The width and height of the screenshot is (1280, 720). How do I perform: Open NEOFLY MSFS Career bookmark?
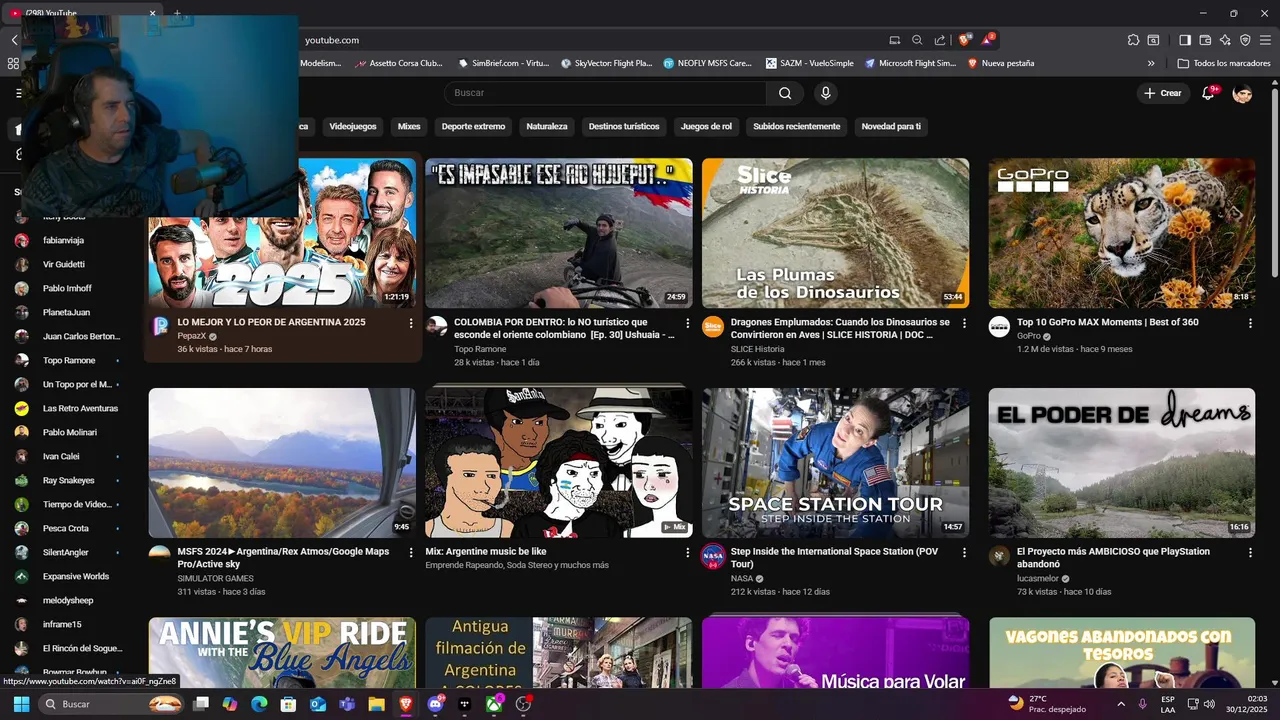(708, 63)
